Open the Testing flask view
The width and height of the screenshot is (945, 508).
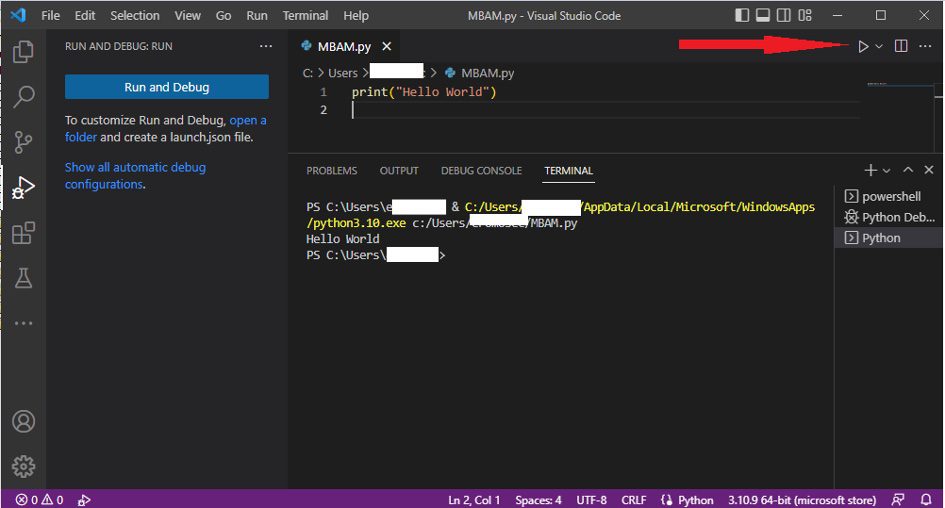click(23, 278)
